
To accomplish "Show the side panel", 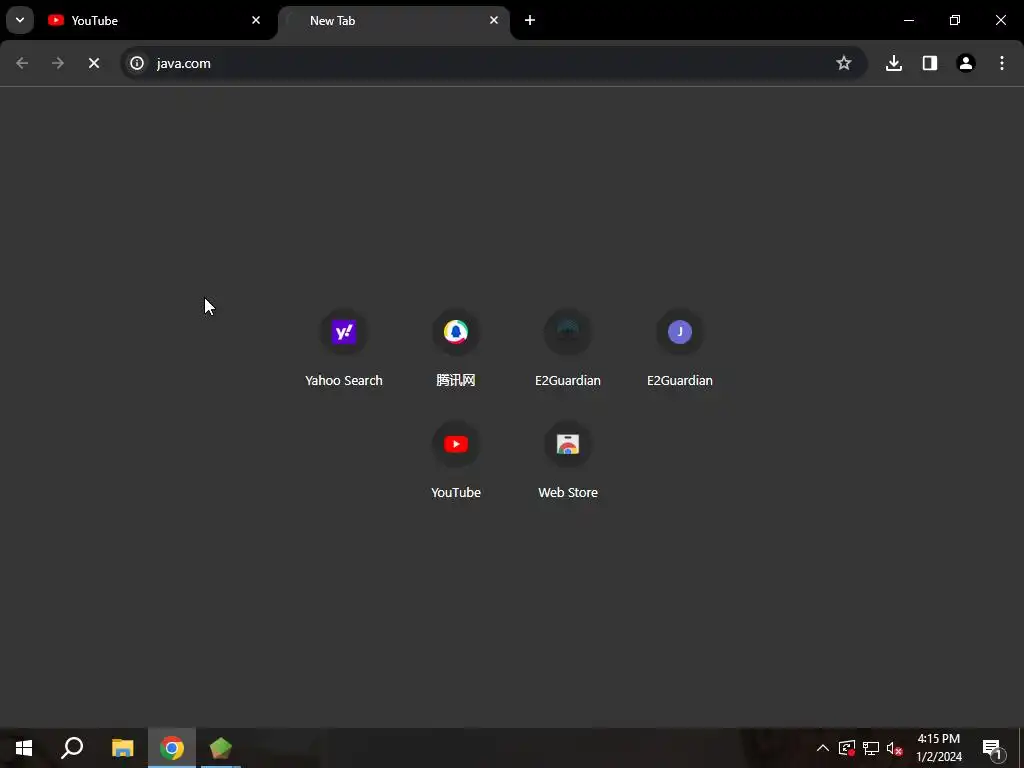I will (930, 63).
